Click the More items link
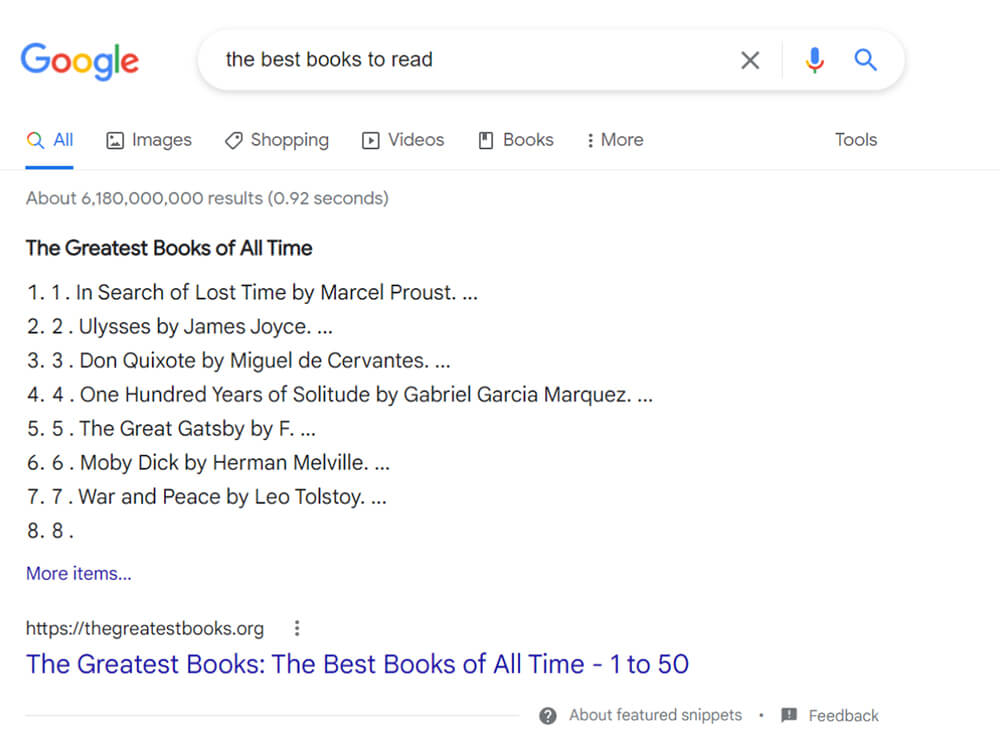 pyautogui.click(x=78, y=573)
